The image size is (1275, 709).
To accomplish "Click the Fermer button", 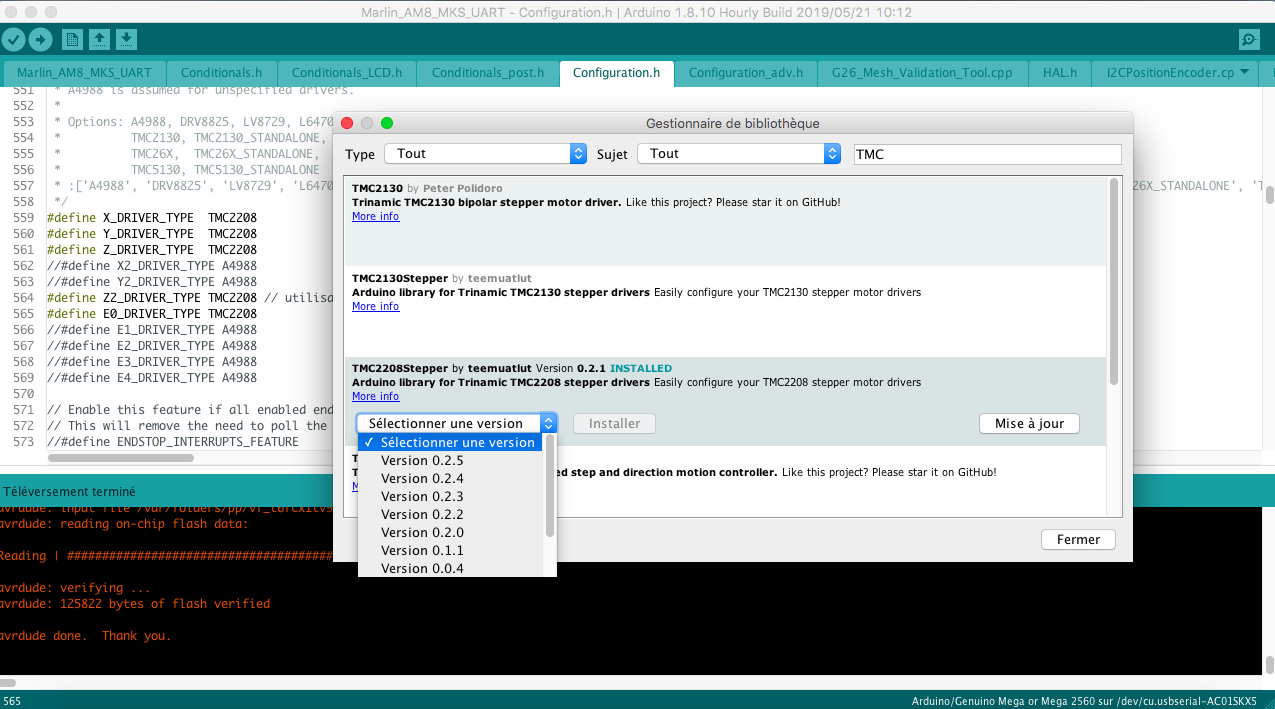I will tap(1078, 539).
